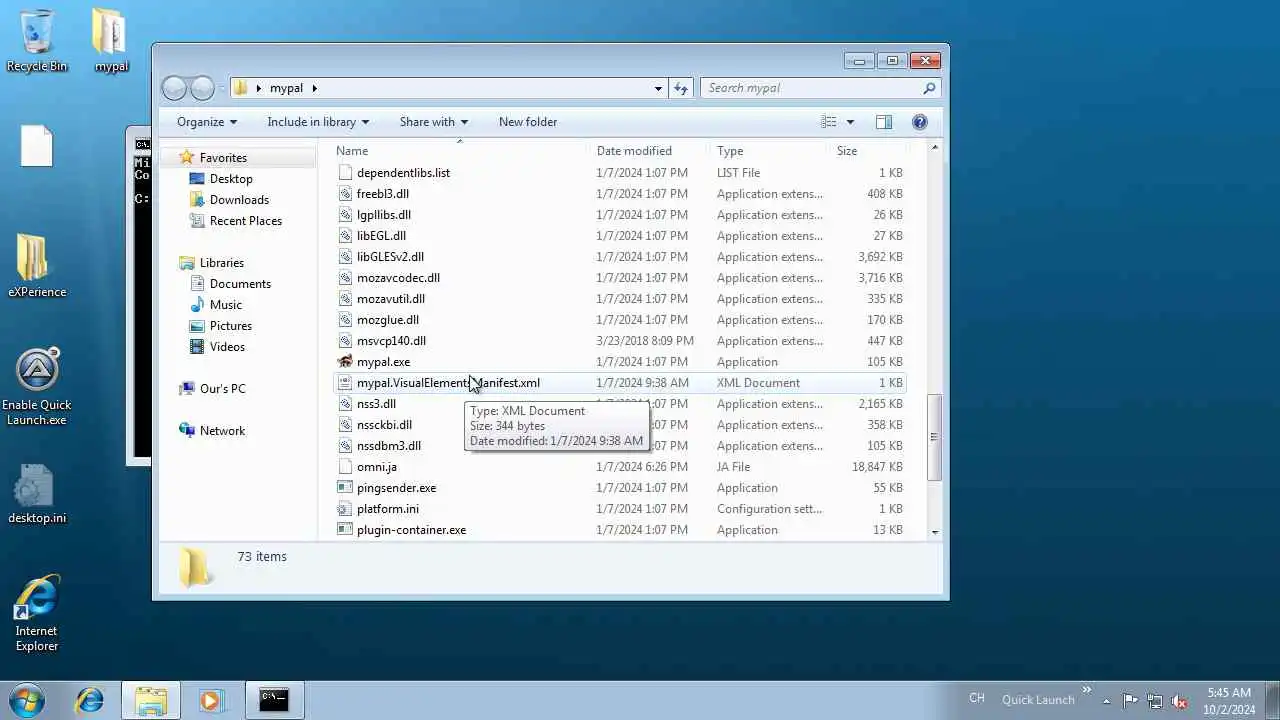Select the msvcp140.dll file
This screenshot has width=1280, height=720.
(x=391, y=341)
